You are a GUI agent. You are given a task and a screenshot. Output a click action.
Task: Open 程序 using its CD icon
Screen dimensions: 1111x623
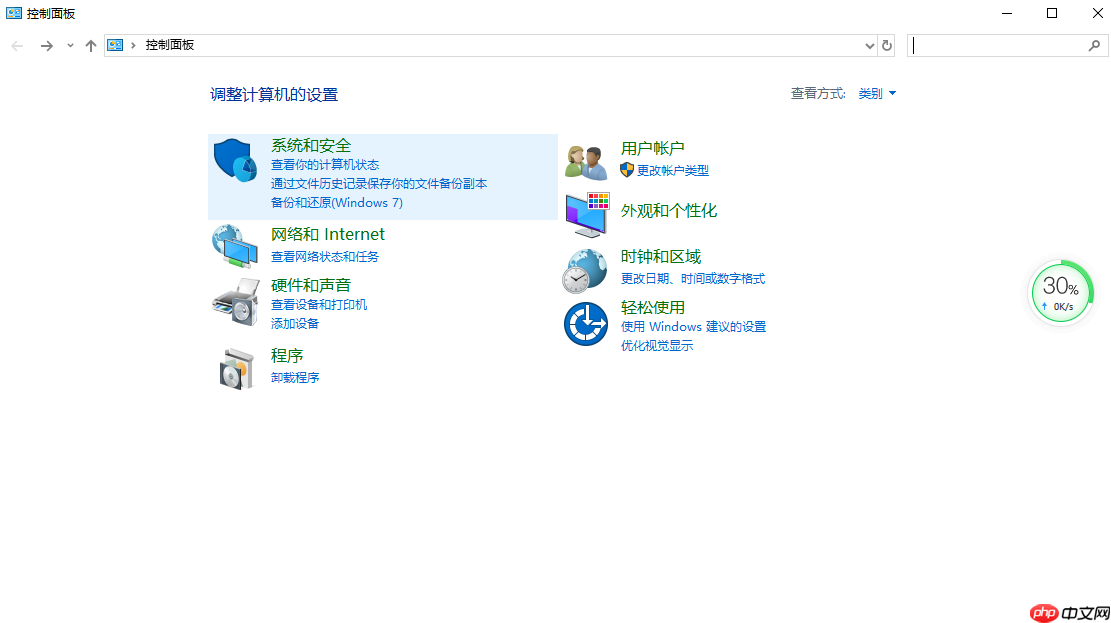click(x=235, y=367)
